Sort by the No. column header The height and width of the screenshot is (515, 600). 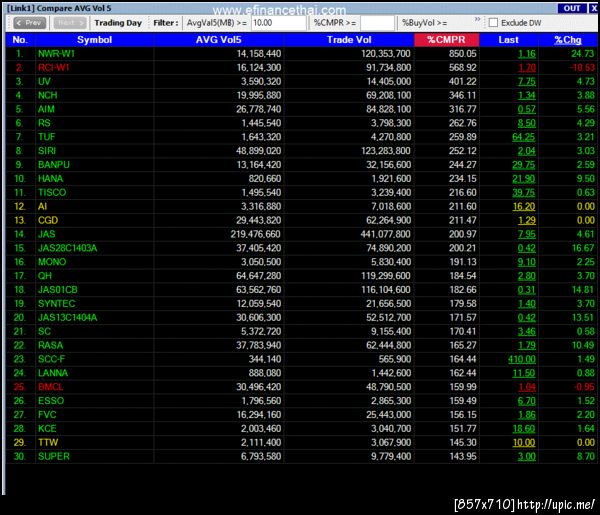[x=20, y=40]
